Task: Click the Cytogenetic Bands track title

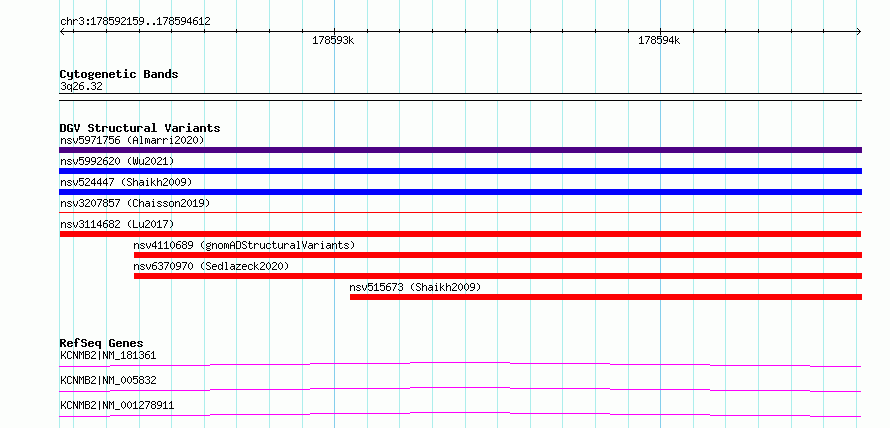Action: coord(119,74)
